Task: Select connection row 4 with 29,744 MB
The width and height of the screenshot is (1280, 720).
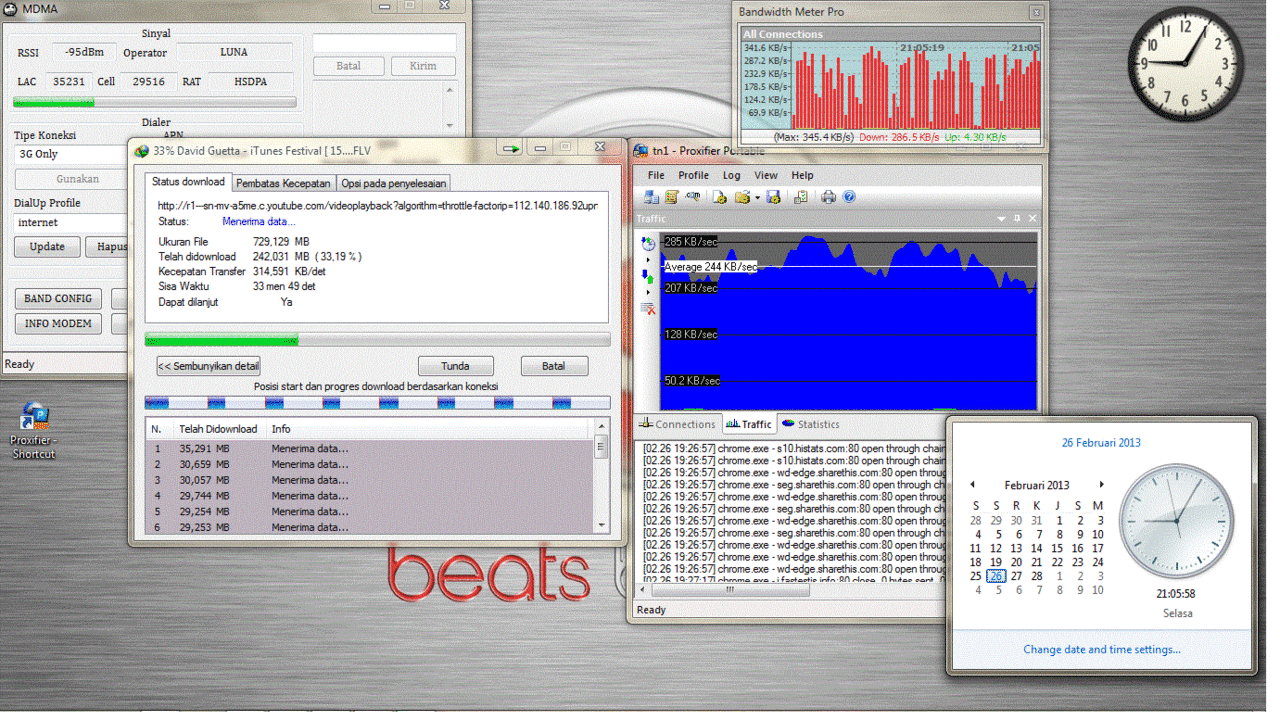Action: [x=370, y=495]
